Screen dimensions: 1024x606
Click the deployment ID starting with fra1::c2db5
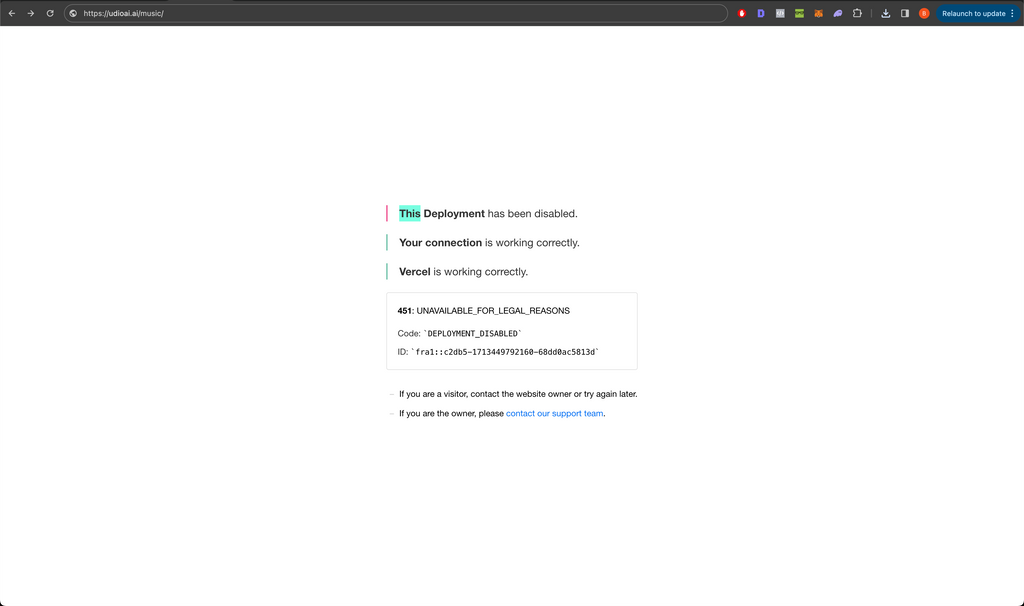(505, 352)
